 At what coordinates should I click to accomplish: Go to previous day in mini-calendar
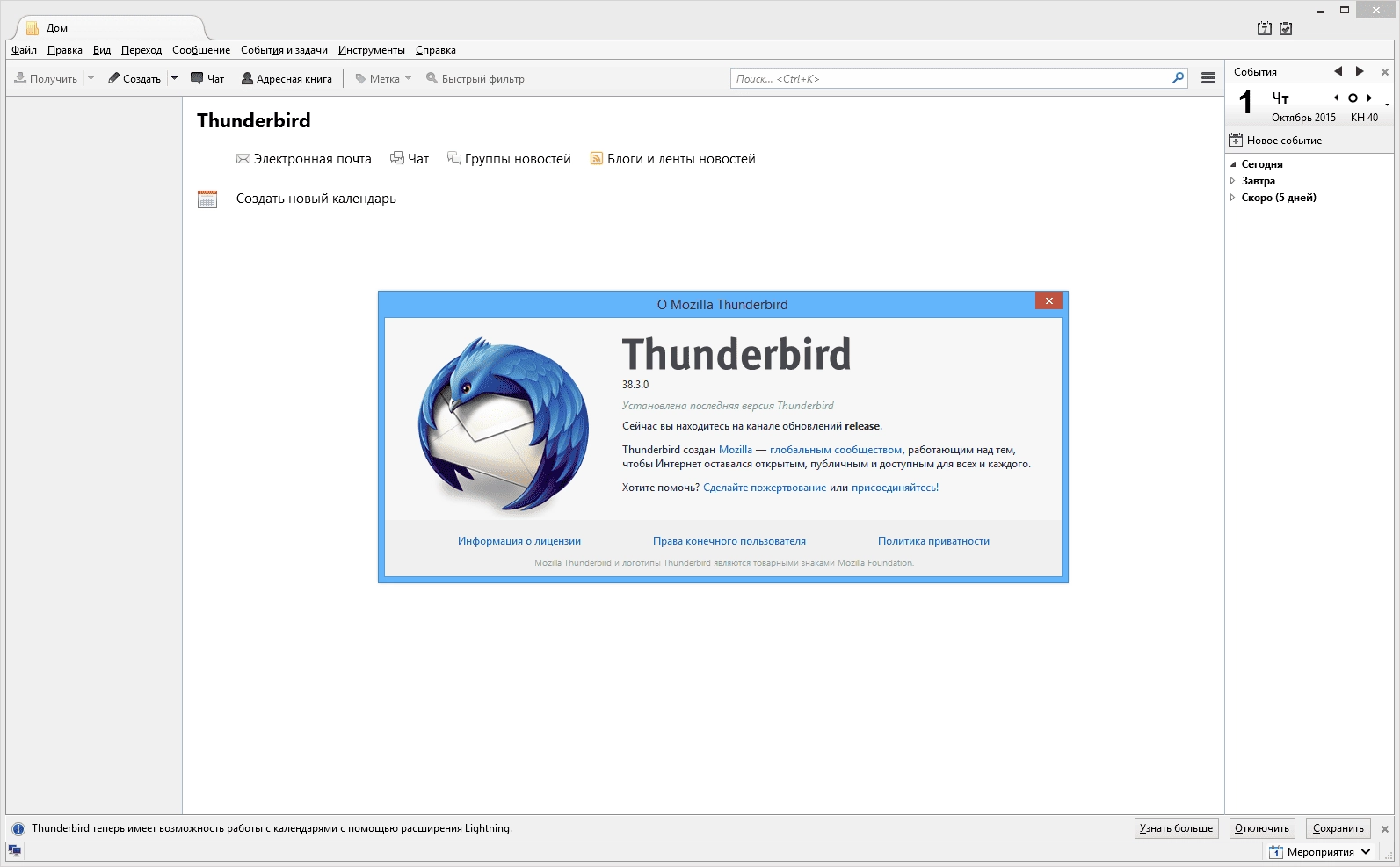coord(1337,98)
